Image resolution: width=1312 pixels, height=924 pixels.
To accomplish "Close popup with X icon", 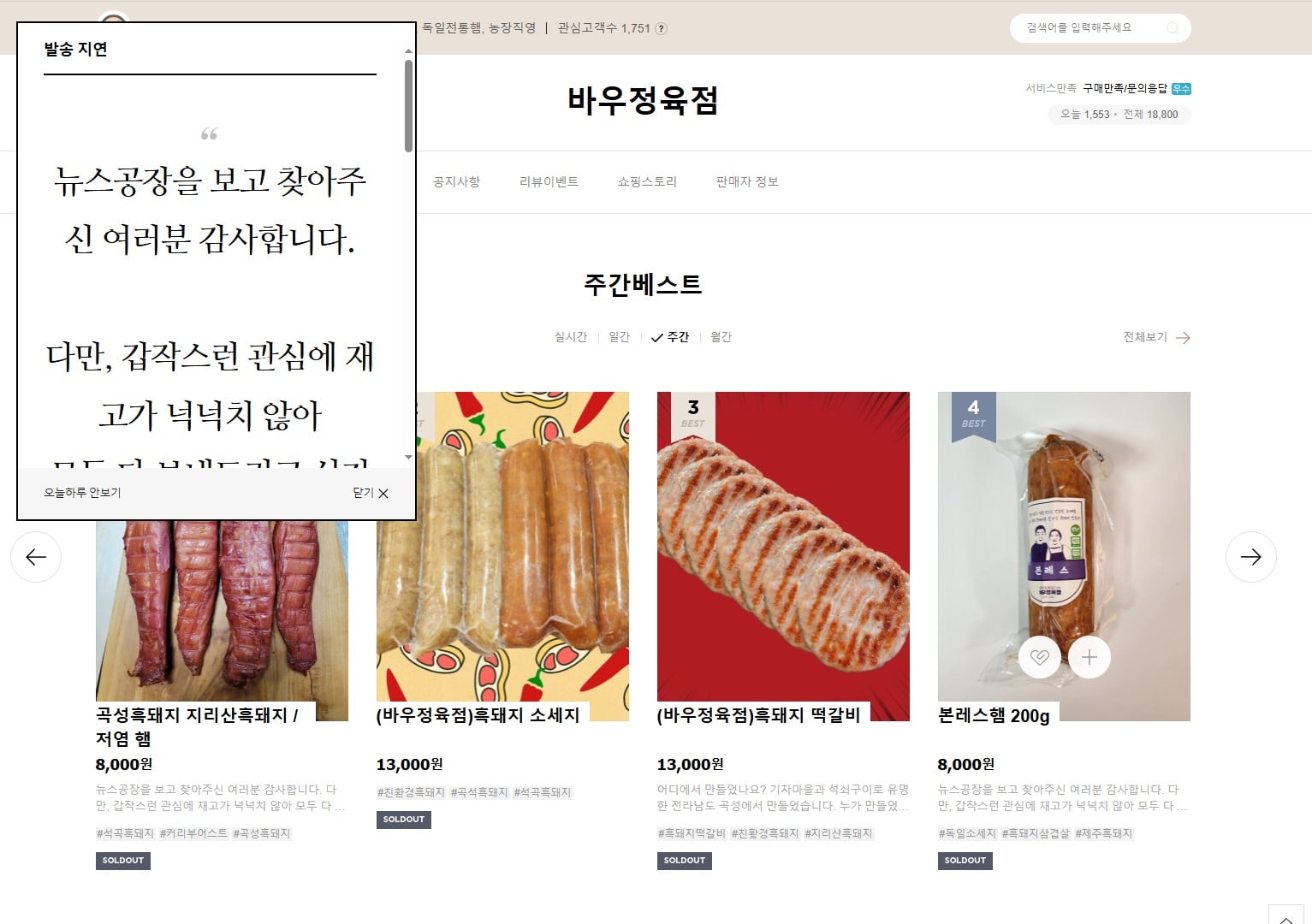I will tap(383, 493).
